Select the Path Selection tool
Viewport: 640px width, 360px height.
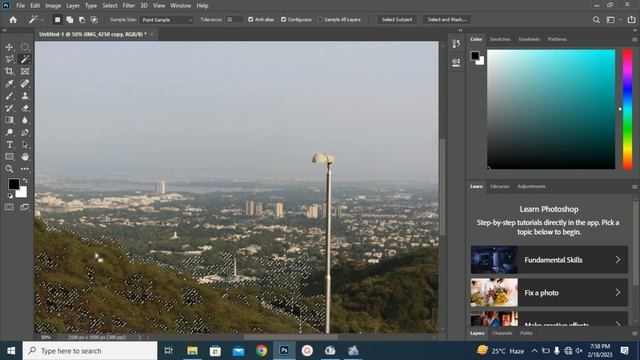(25, 144)
